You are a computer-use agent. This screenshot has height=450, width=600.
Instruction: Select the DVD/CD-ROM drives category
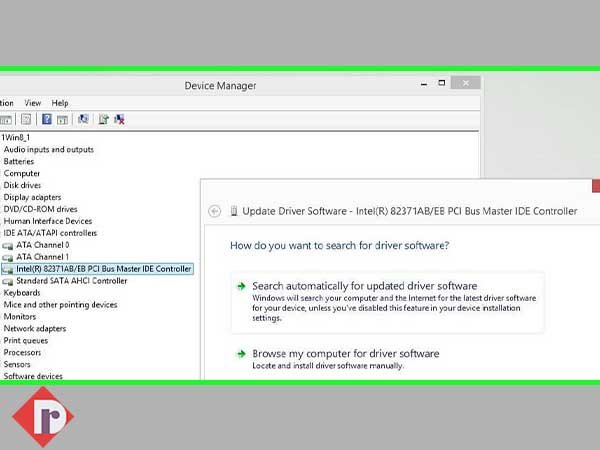[x=41, y=209]
